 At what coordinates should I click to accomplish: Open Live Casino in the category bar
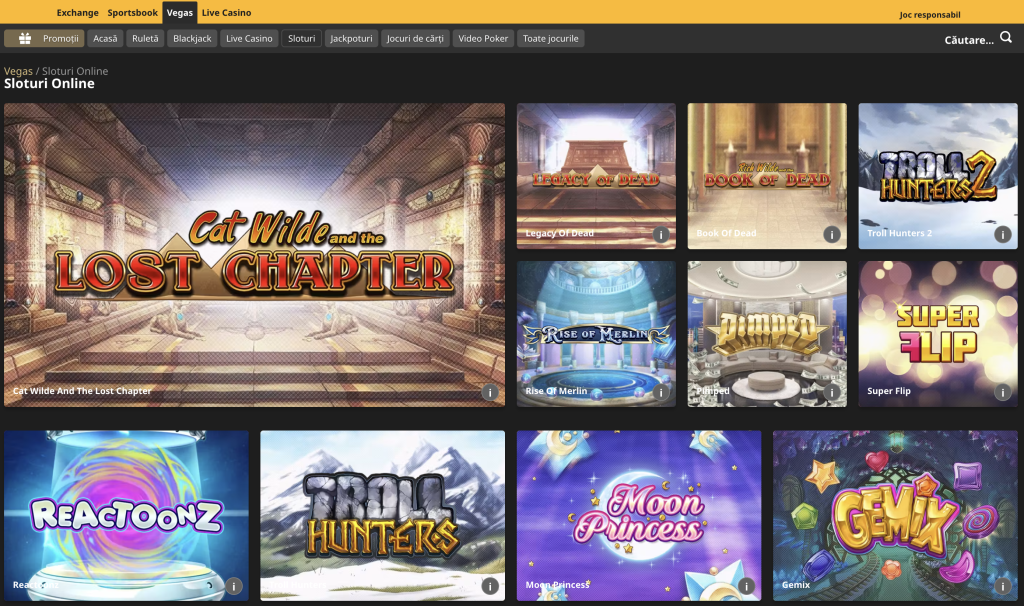pos(249,39)
